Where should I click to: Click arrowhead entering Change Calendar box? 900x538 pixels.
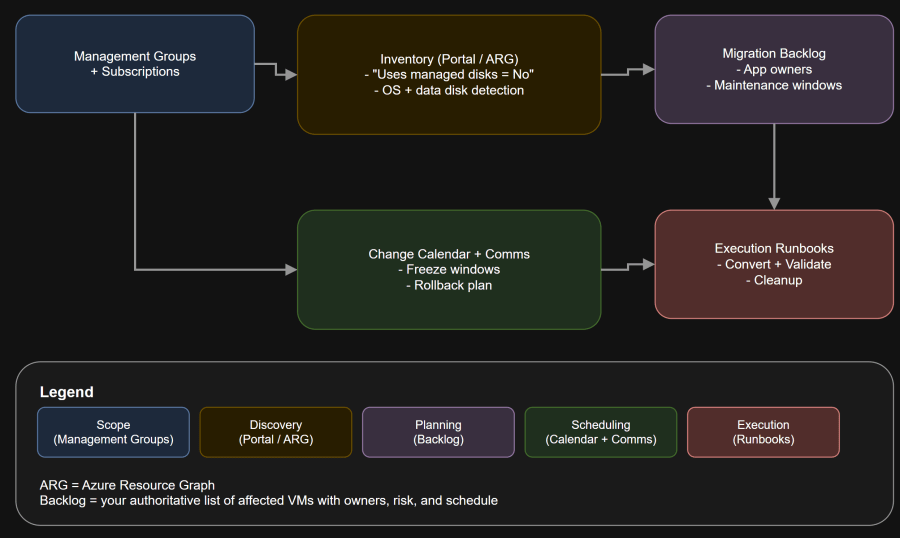pyautogui.click(x=291, y=270)
